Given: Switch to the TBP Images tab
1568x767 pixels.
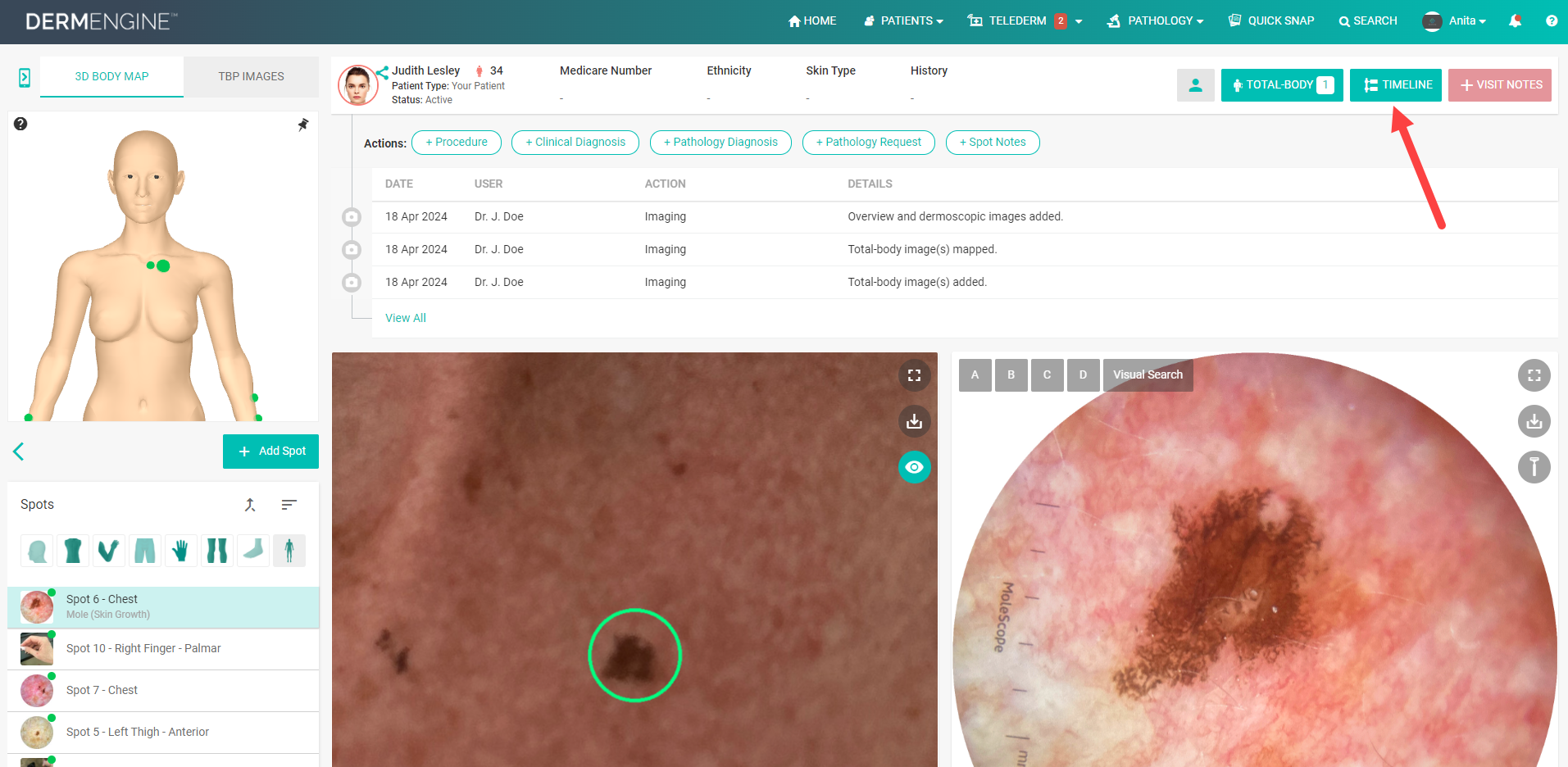Looking at the screenshot, I should point(251,77).
